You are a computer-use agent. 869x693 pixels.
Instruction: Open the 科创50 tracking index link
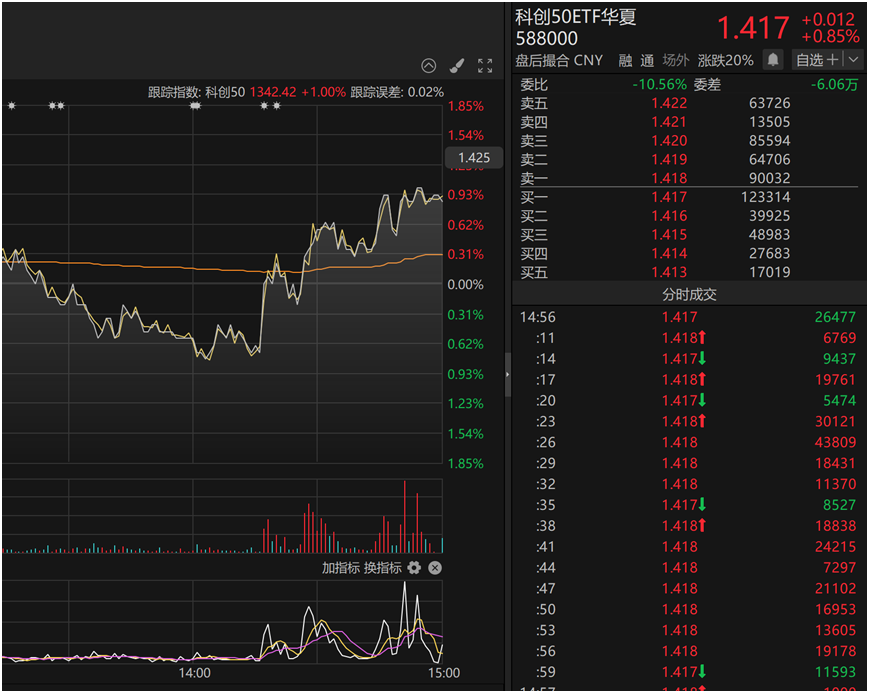click(225, 92)
